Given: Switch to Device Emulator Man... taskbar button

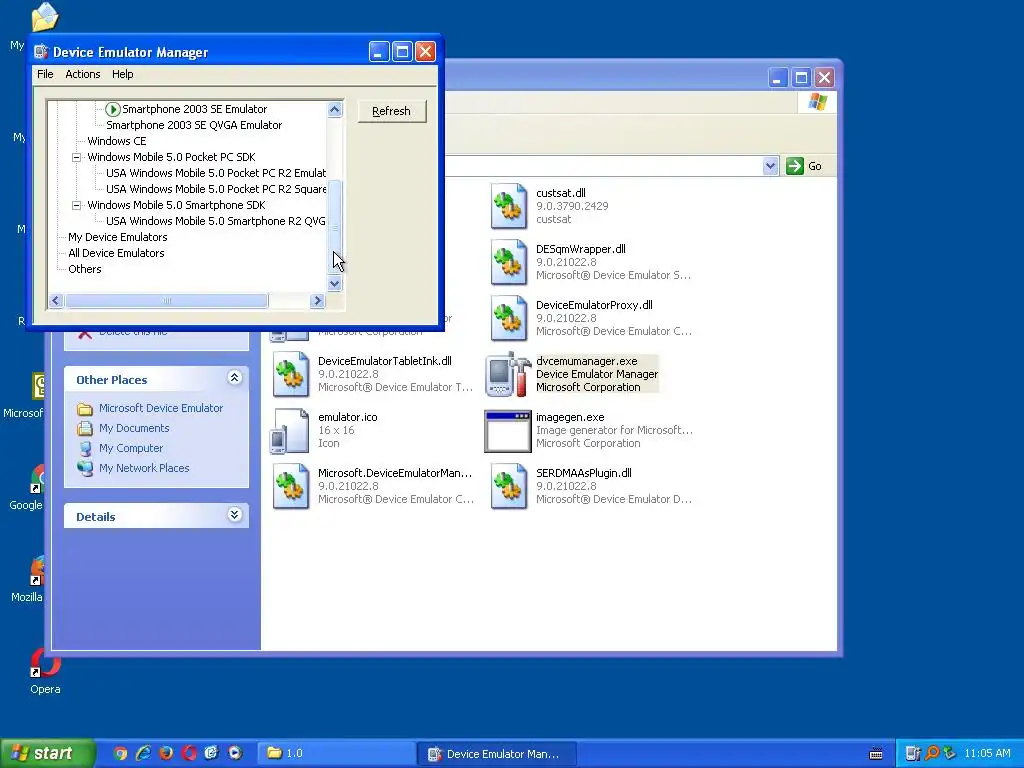Looking at the screenshot, I should tap(496, 754).
